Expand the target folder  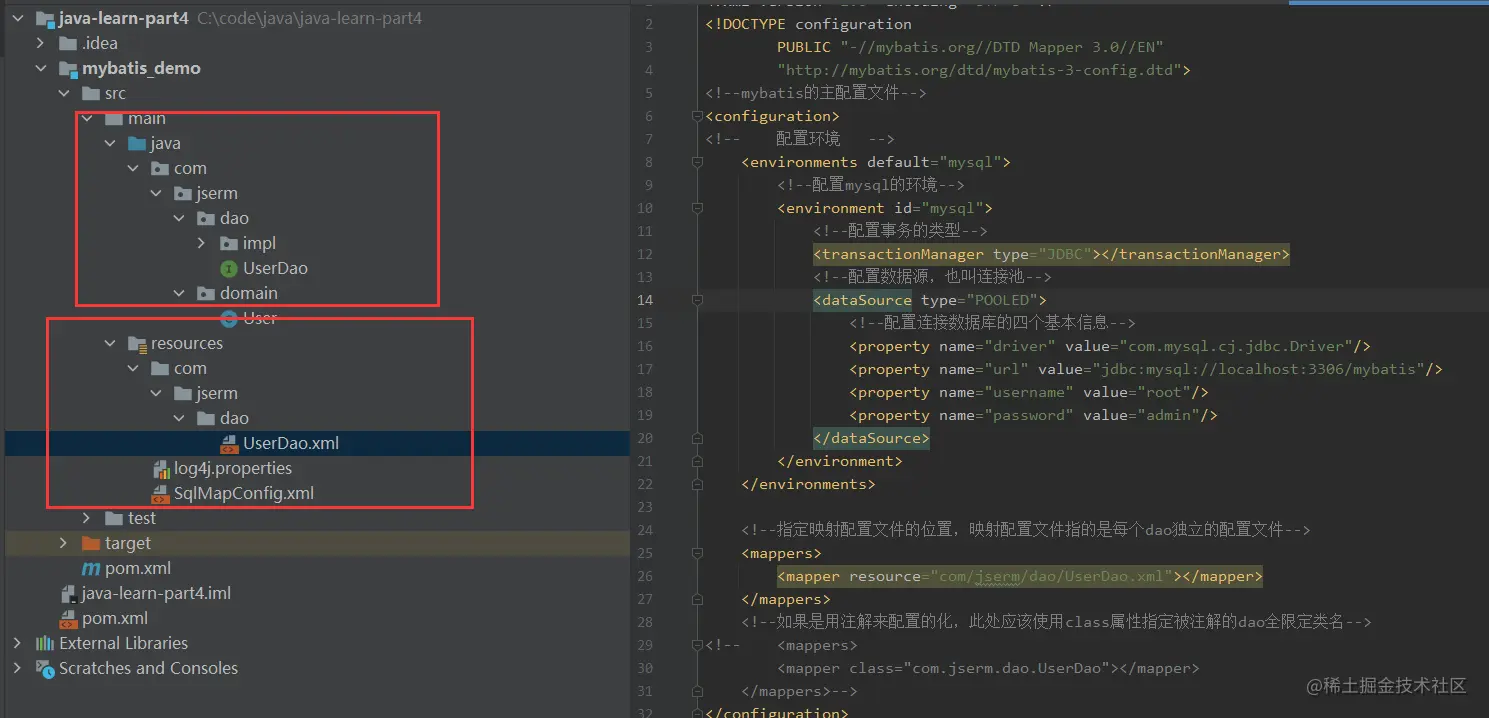[63, 543]
